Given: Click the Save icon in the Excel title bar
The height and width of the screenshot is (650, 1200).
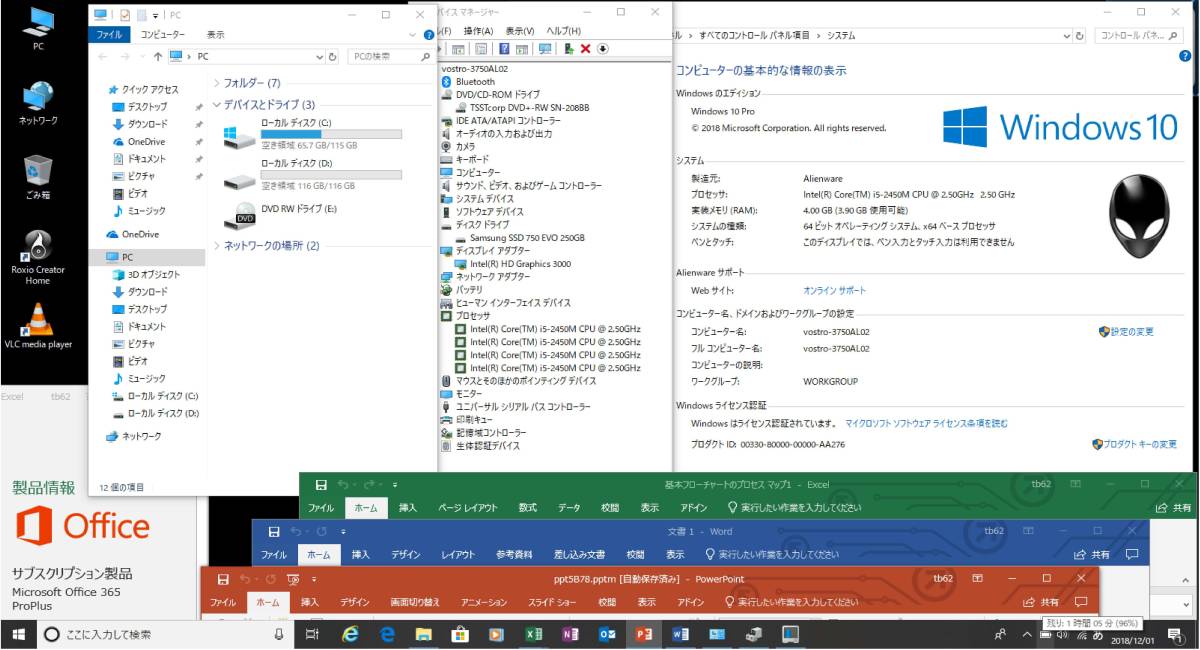Looking at the screenshot, I should [321, 484].
